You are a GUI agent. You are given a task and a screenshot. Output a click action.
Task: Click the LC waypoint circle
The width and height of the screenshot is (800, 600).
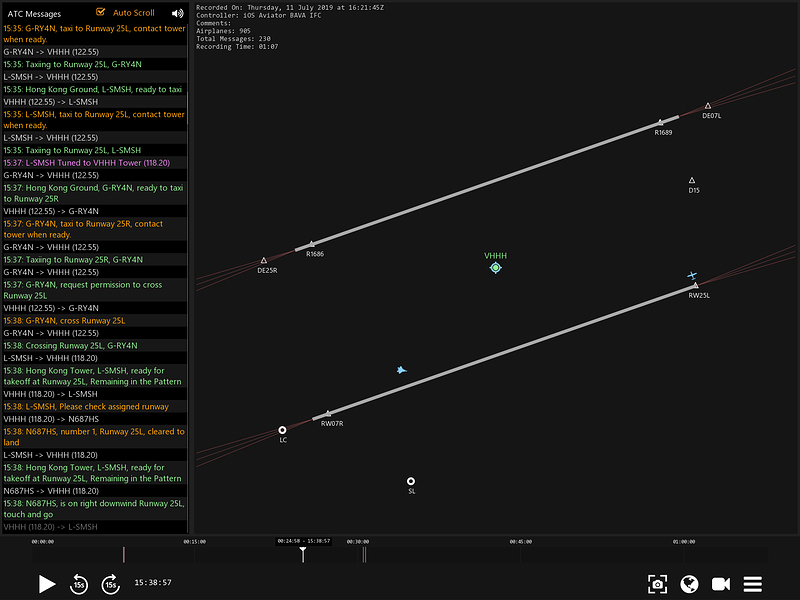click(282, 430)
